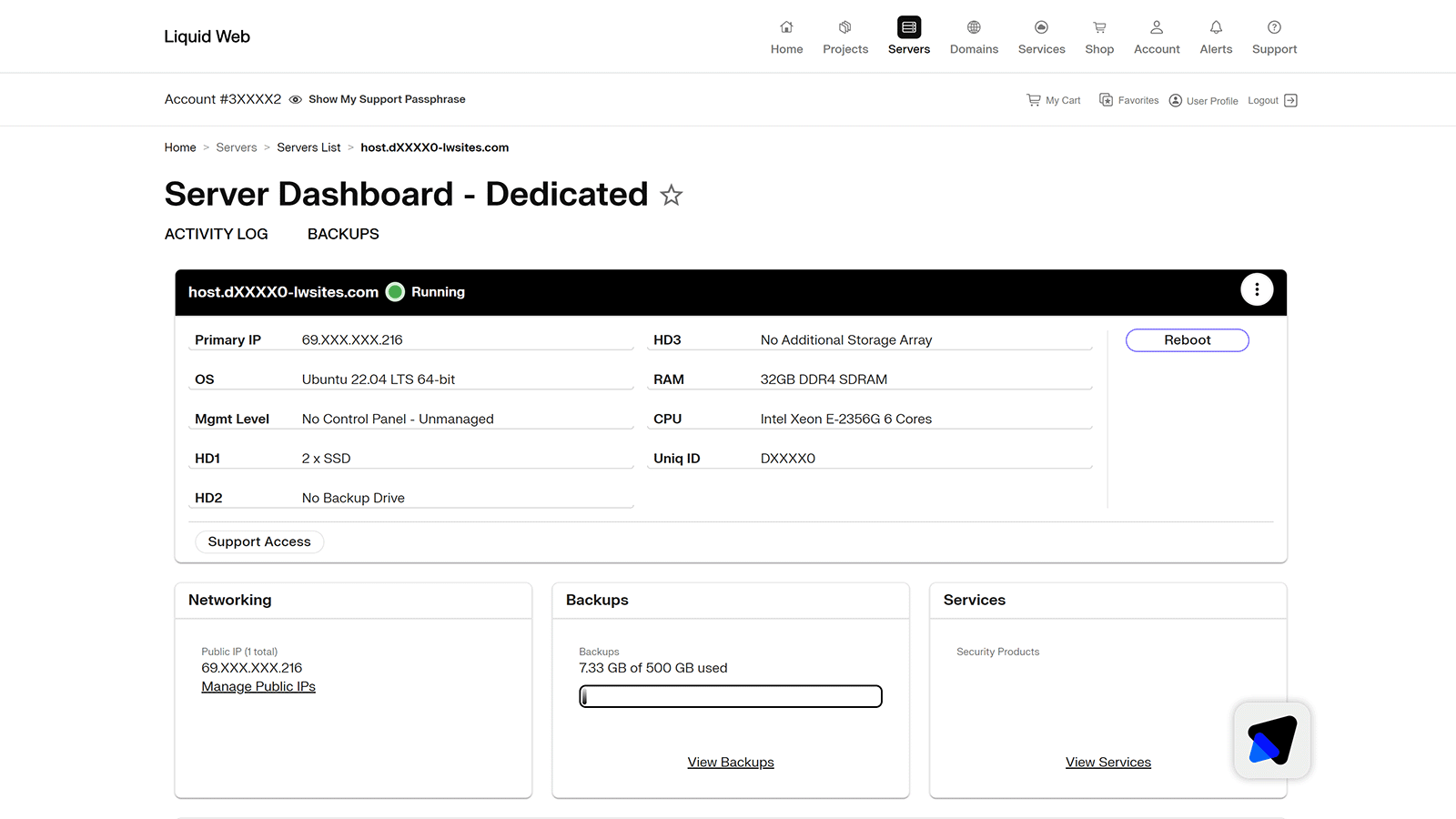The image size is (1456, 819).
Task: Open the Domains globe icon
Action: [x=974, y=27]
